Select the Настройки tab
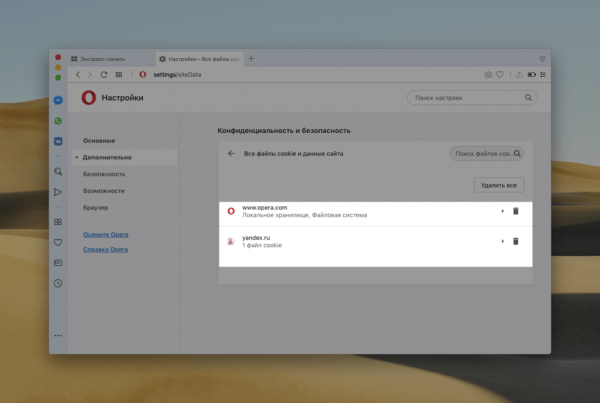 tap(200, 59)
